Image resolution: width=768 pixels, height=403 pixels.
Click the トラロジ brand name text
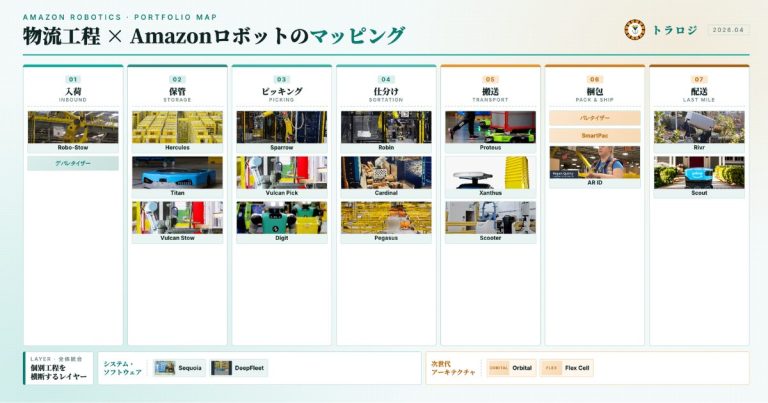tap(674, 30)
